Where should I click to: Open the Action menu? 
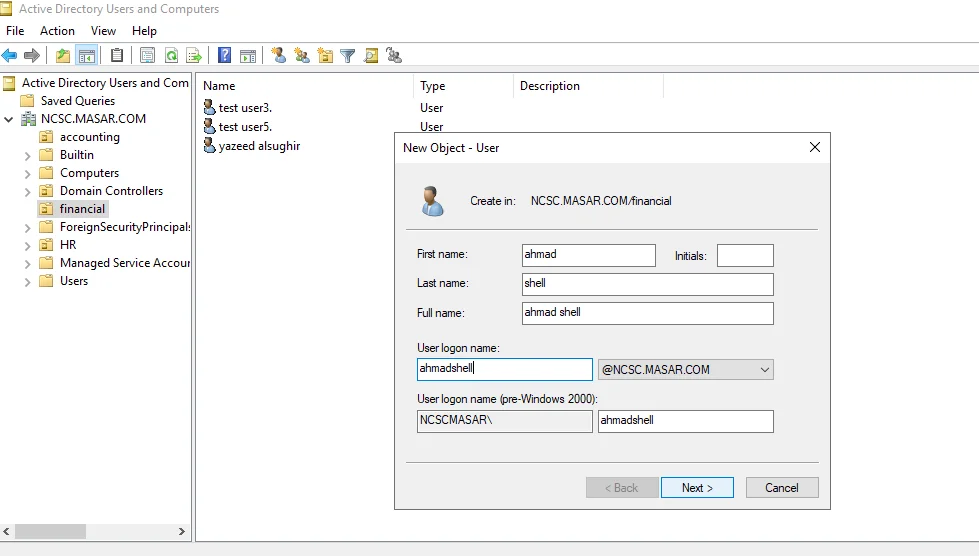click(57, 31)
